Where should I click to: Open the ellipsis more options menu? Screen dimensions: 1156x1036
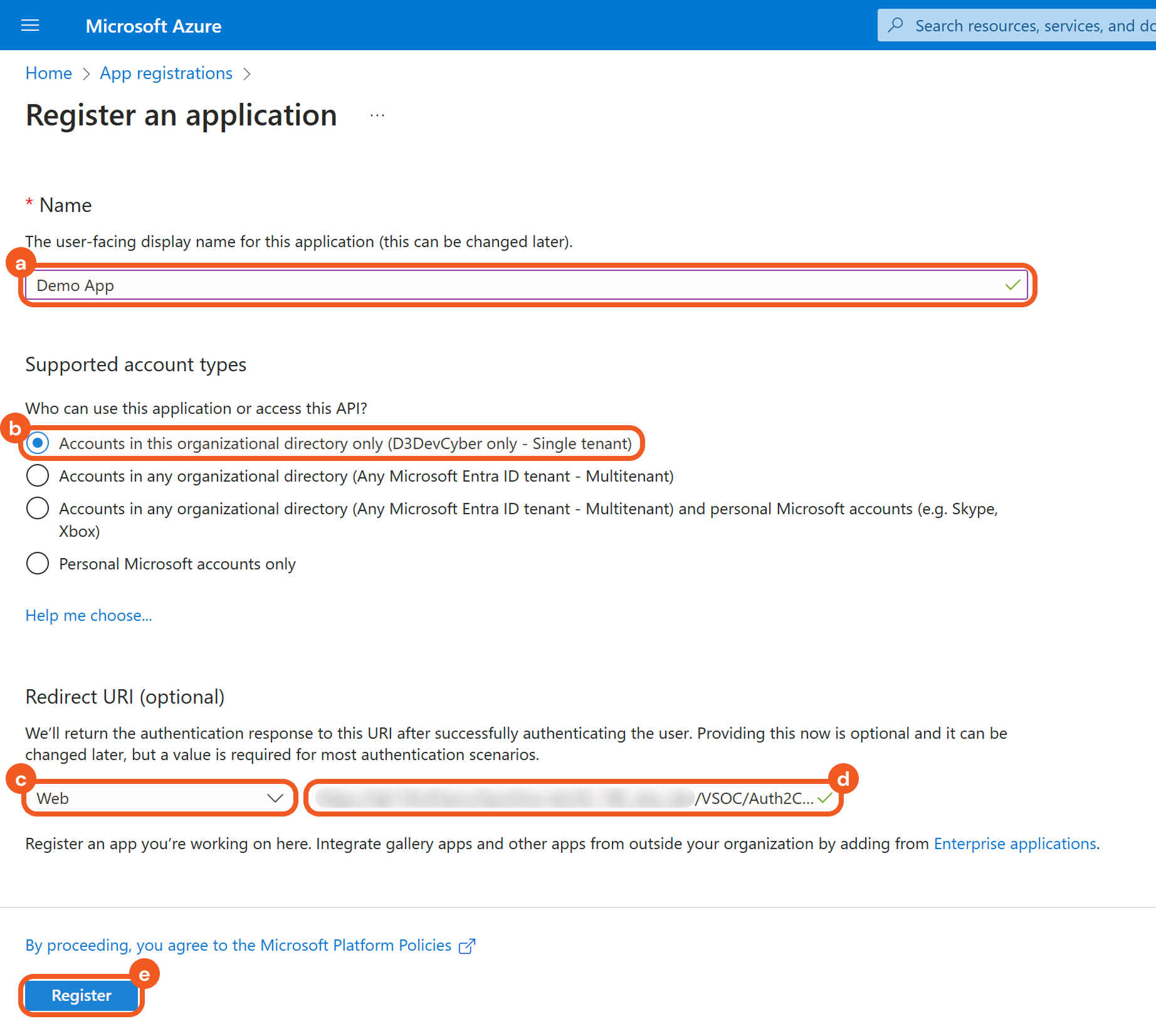(377, 115)
